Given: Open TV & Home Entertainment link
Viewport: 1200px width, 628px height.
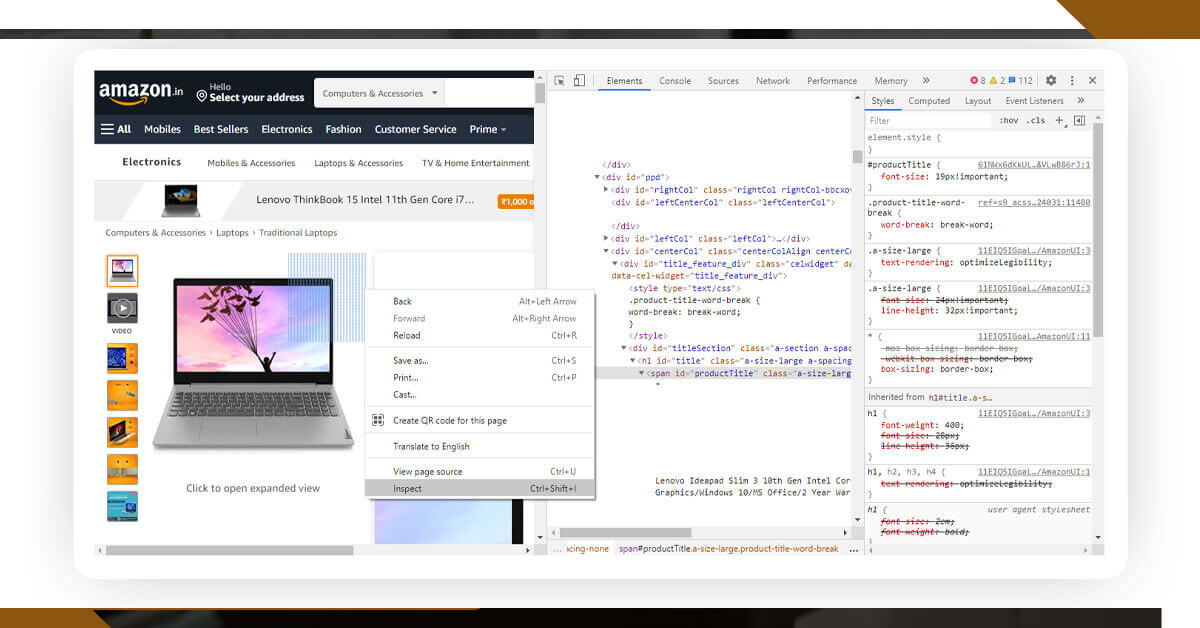Looking at the screenshot, I should [x=476, y=163].
